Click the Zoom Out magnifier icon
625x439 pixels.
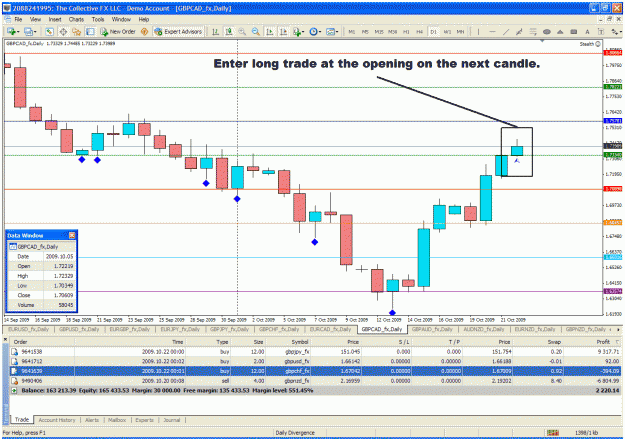(x=256, y=31)
